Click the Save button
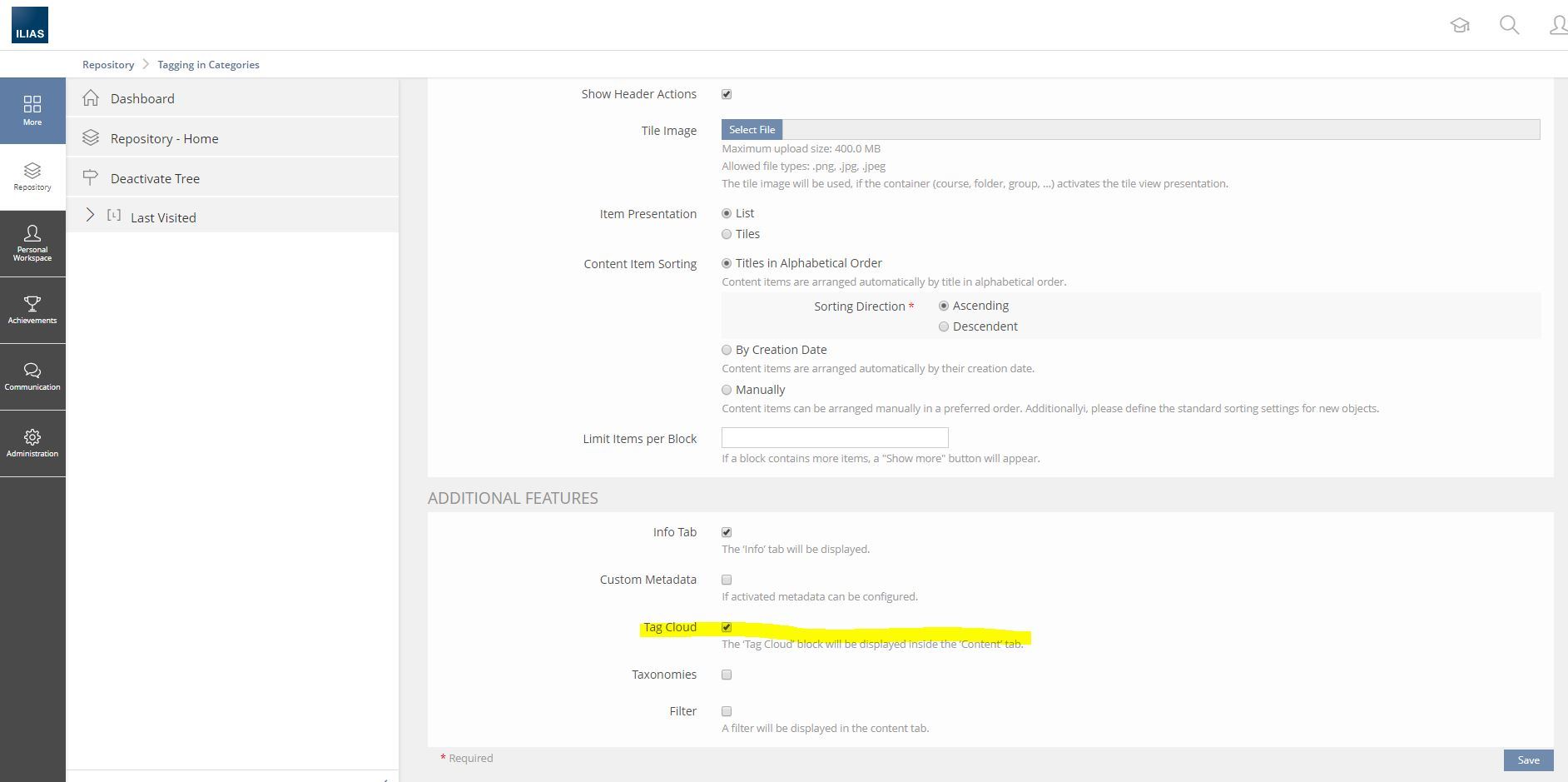Image resolution: width=1568 pixels, height=782 pixels. pos(1528,760)
